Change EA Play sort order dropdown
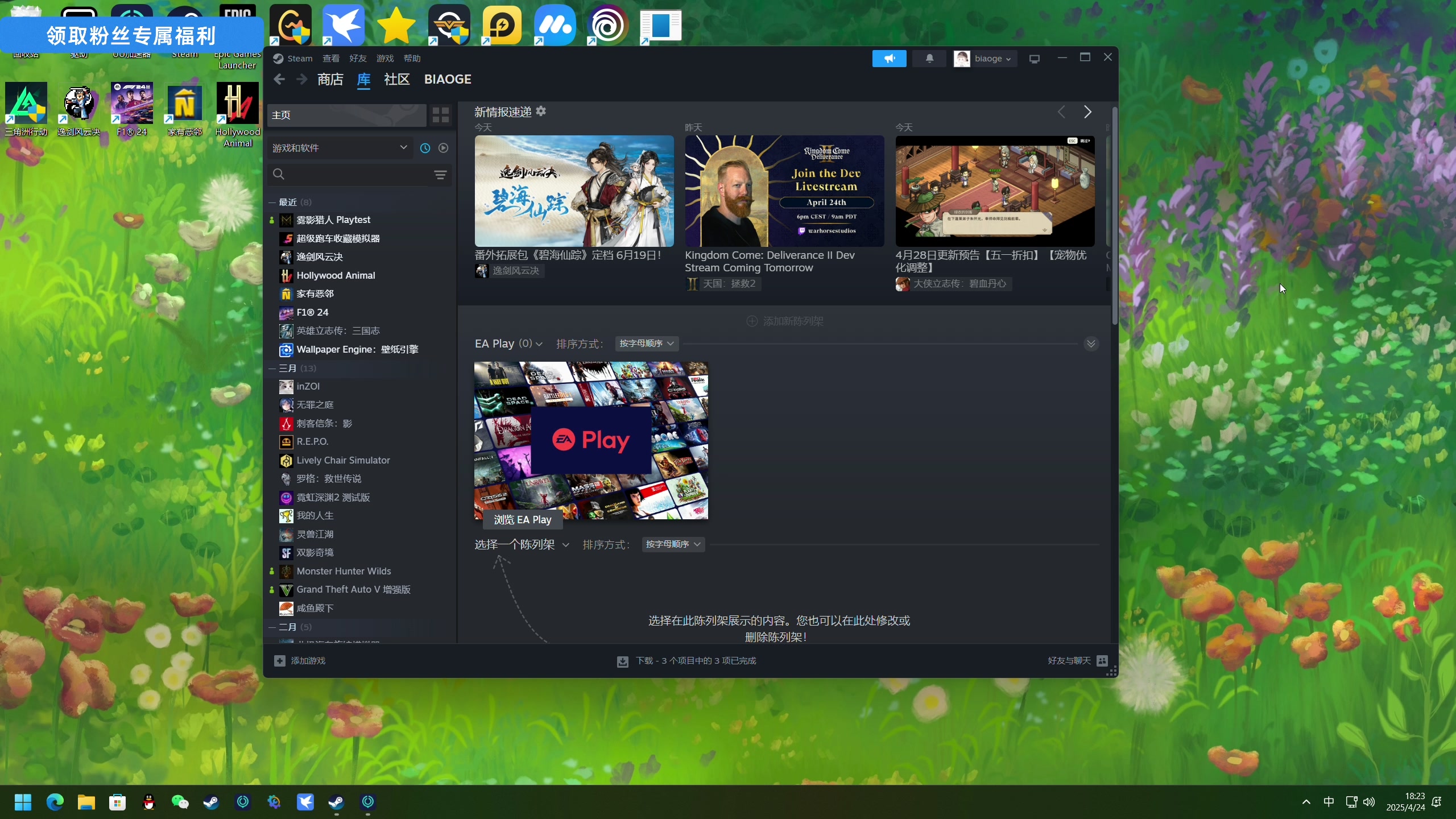This screenshot has width=1456, height=819. (647, 344)
